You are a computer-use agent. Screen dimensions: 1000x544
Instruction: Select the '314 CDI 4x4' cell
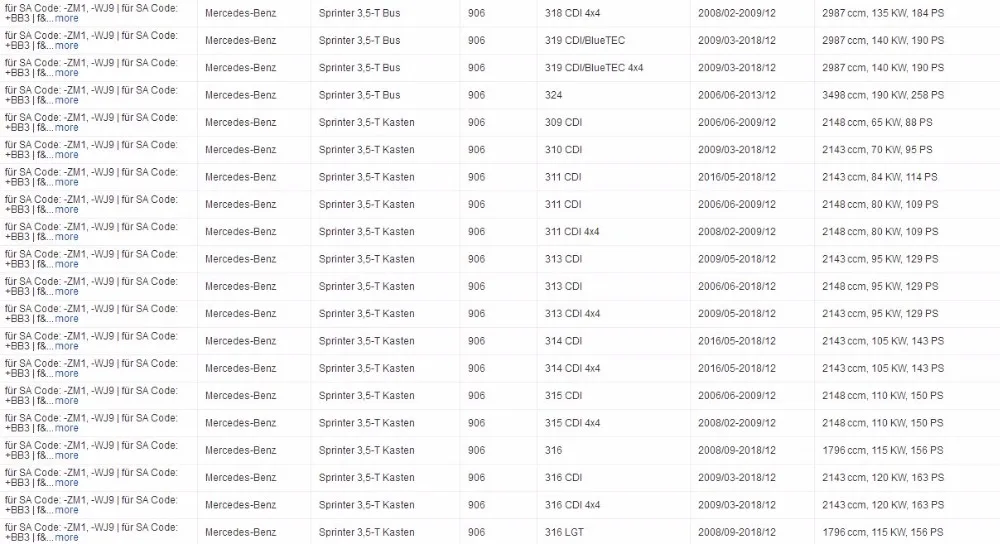point(572,369)
